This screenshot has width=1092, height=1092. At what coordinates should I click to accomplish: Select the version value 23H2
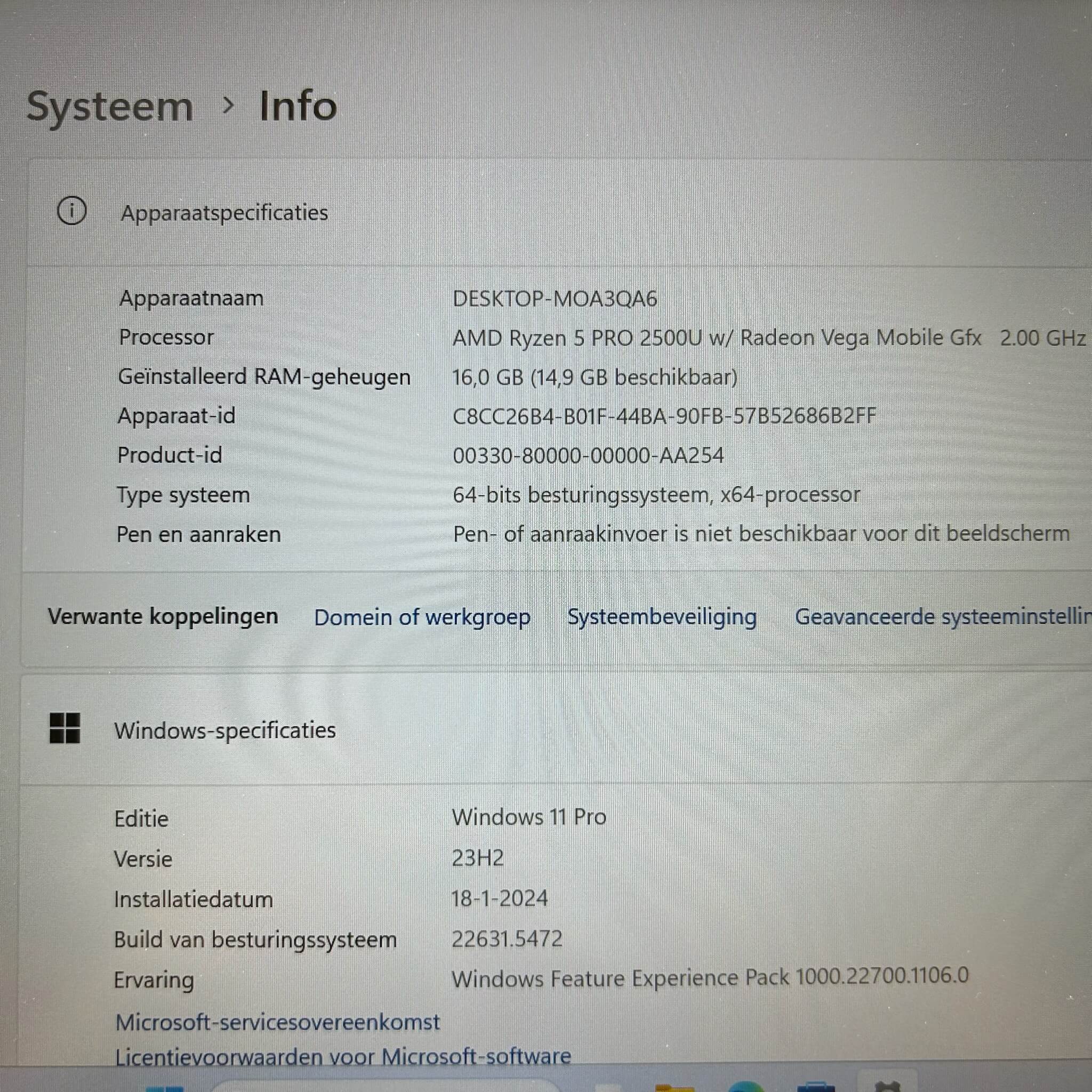478,858
